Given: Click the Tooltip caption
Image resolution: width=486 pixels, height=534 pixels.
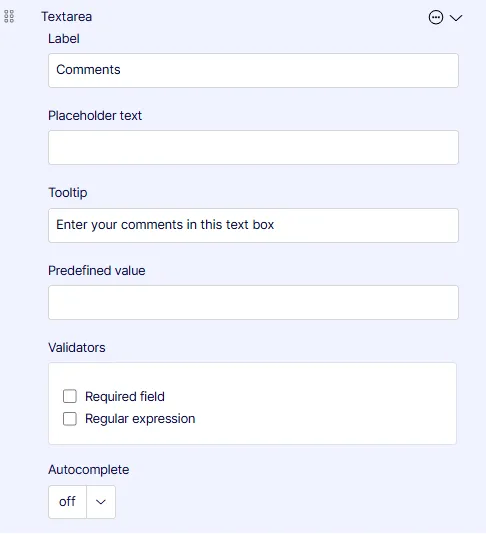Looking at the screenshot, I should 67,193.
